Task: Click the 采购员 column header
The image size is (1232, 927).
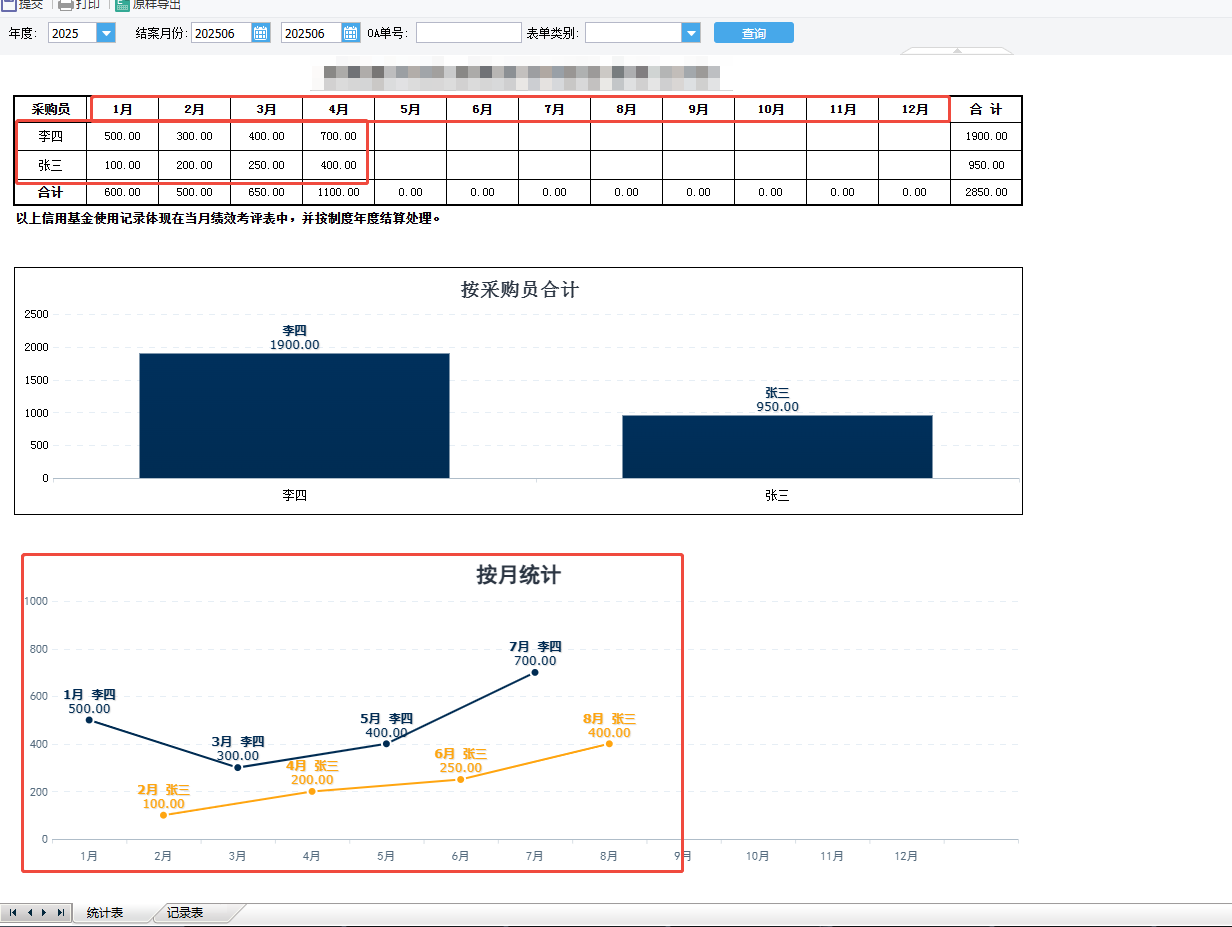Action: pos(51,109)
